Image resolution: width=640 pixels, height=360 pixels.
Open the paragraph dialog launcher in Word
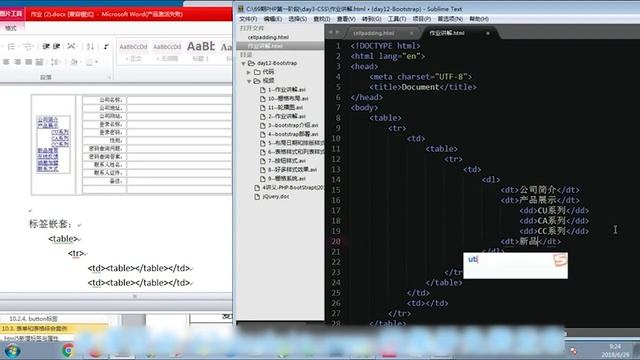click(109, 77)
